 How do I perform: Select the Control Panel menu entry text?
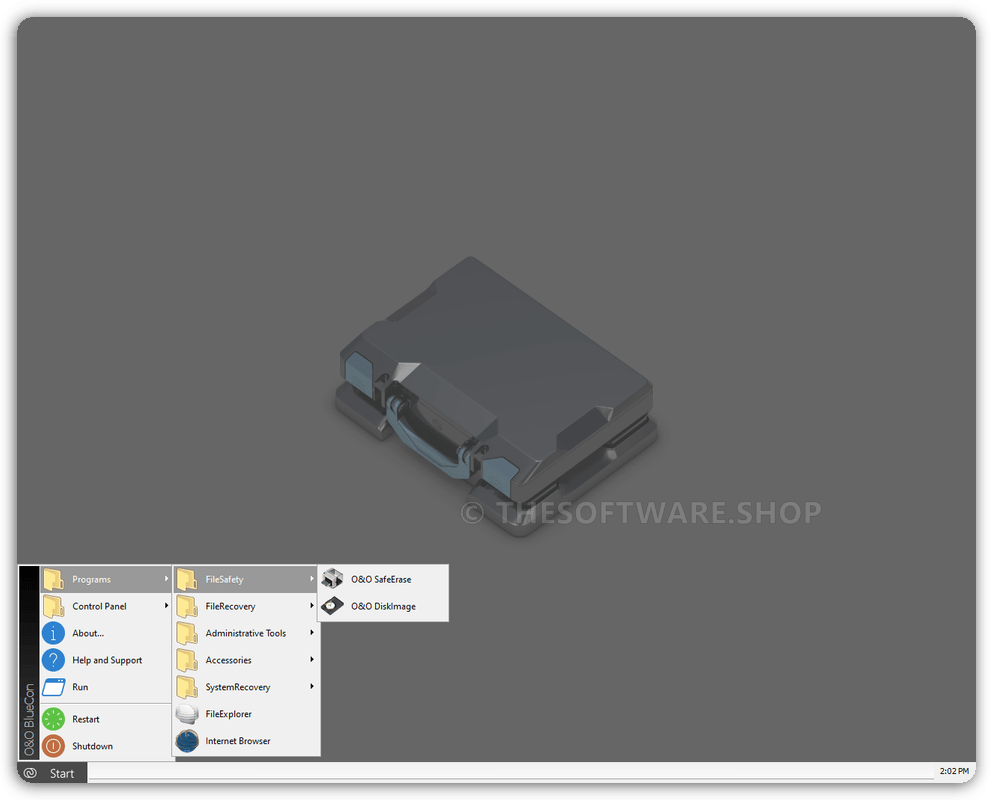(99, 606)
